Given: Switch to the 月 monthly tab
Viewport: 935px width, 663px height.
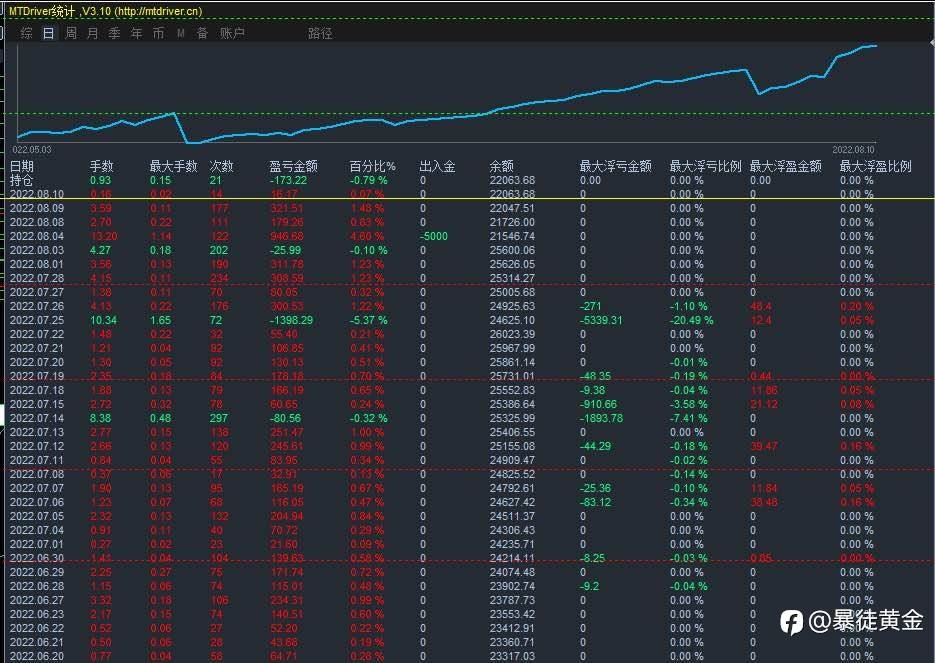Looking at the screenshot, I should 92,33.
